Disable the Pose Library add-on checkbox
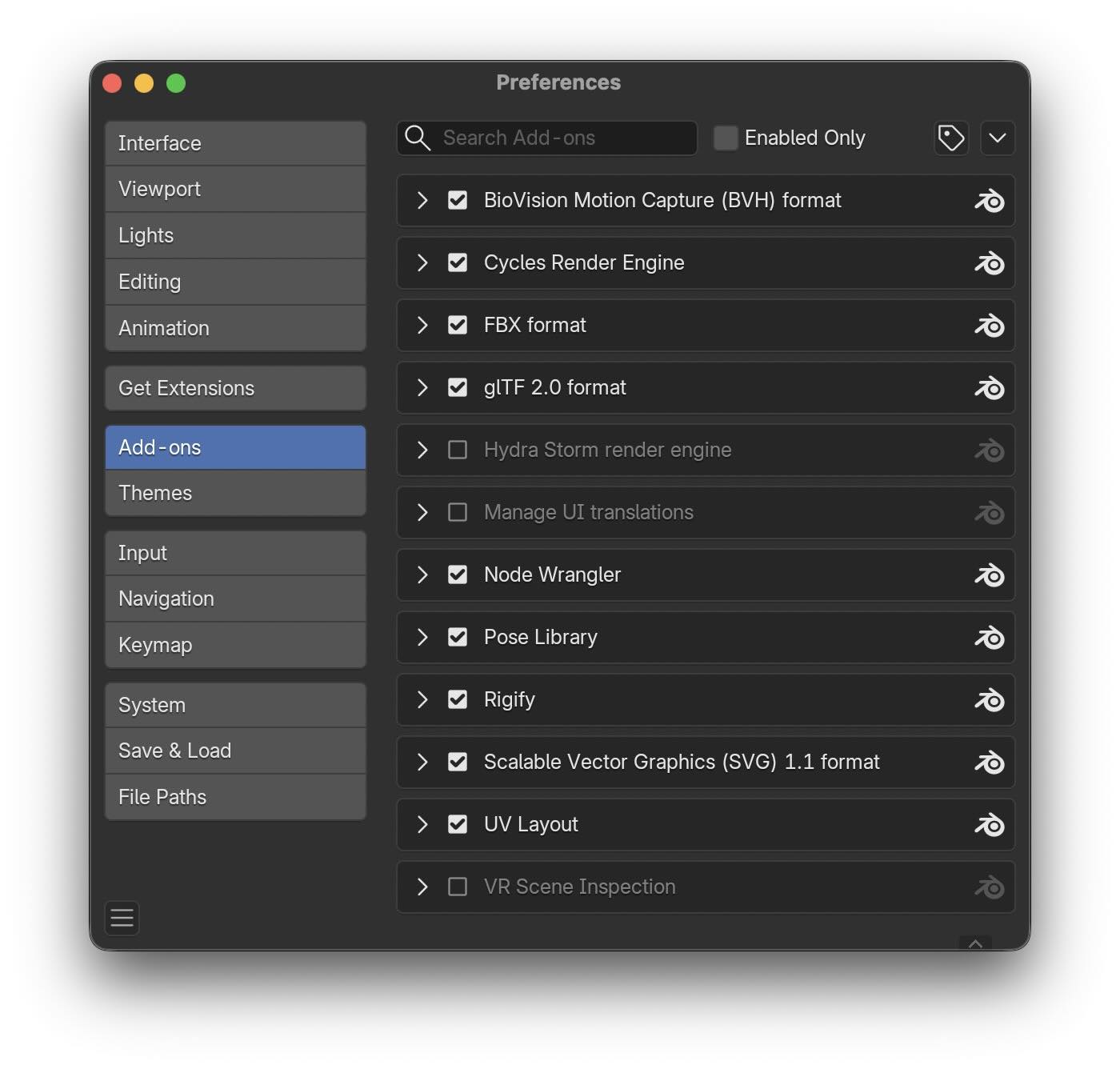The height and width of the screenshot is (1069, 1120). 458,637
